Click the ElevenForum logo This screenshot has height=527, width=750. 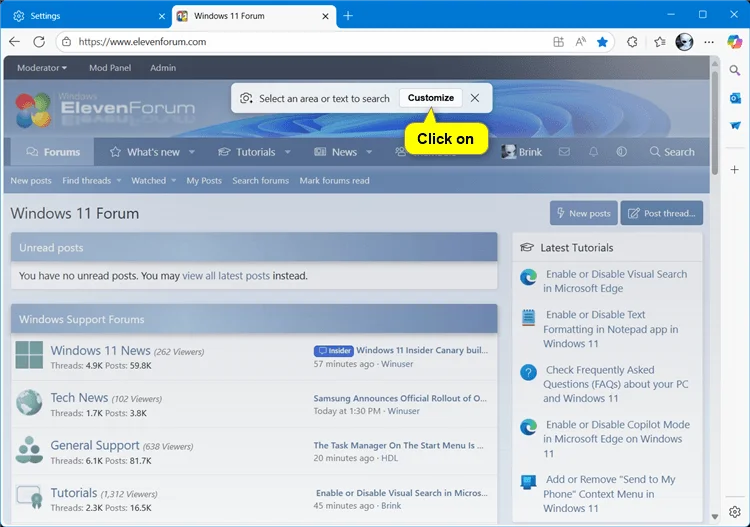pyautogui.click(x=105, y=110)
